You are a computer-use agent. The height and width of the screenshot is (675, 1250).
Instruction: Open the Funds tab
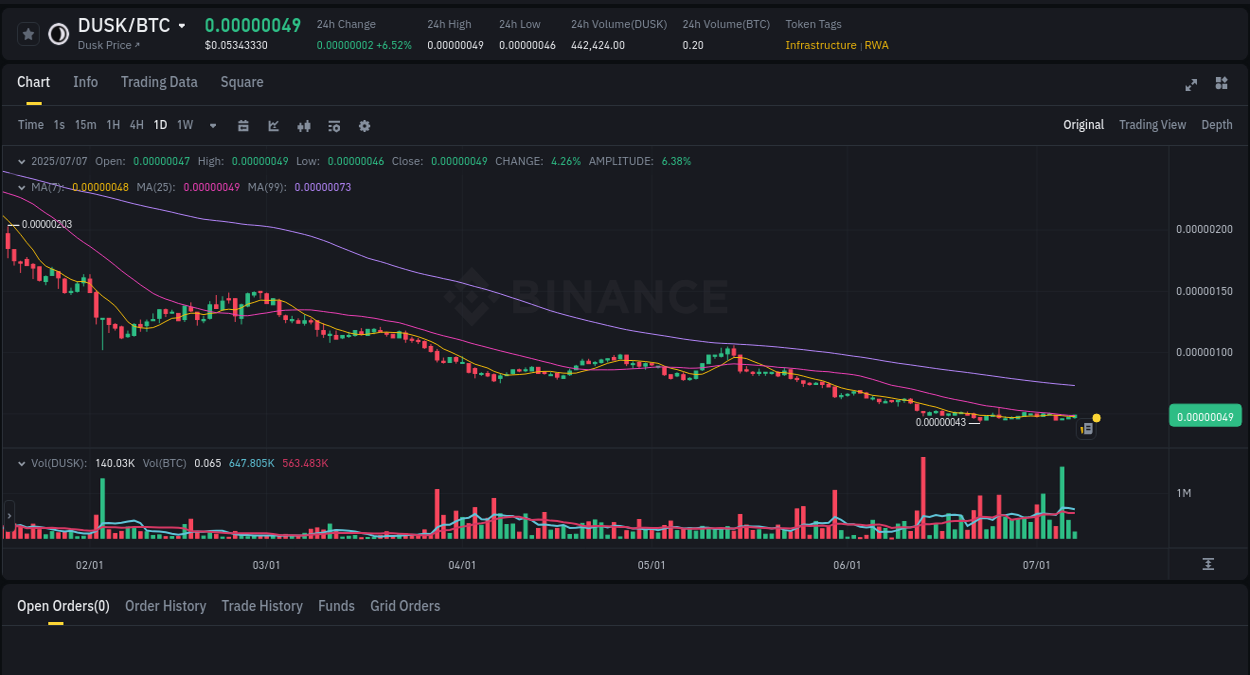click(x=336, y=606)
